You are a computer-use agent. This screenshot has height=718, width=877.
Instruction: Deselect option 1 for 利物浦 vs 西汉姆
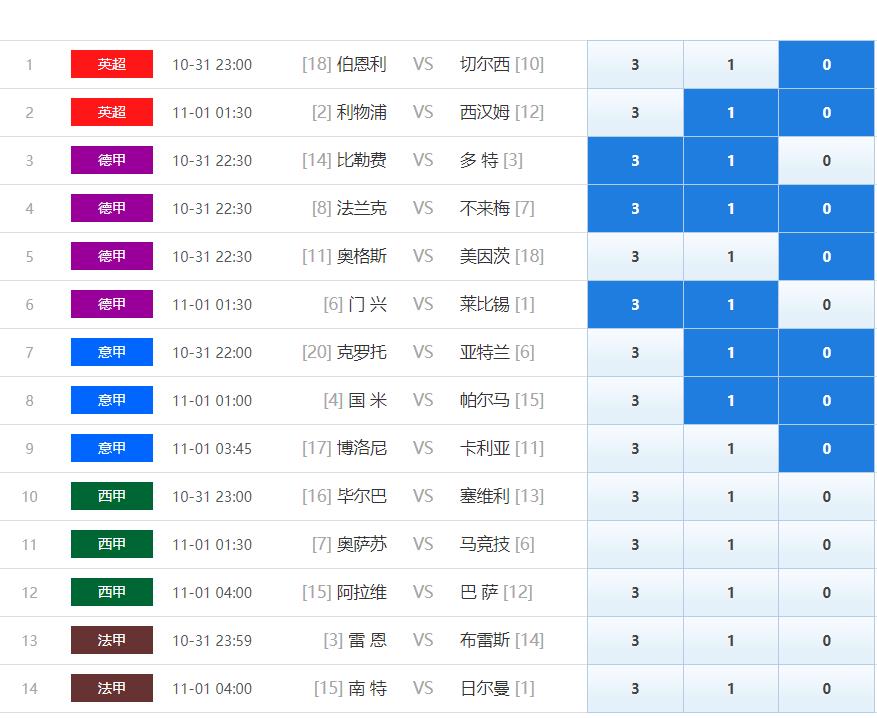click(730, 112)
